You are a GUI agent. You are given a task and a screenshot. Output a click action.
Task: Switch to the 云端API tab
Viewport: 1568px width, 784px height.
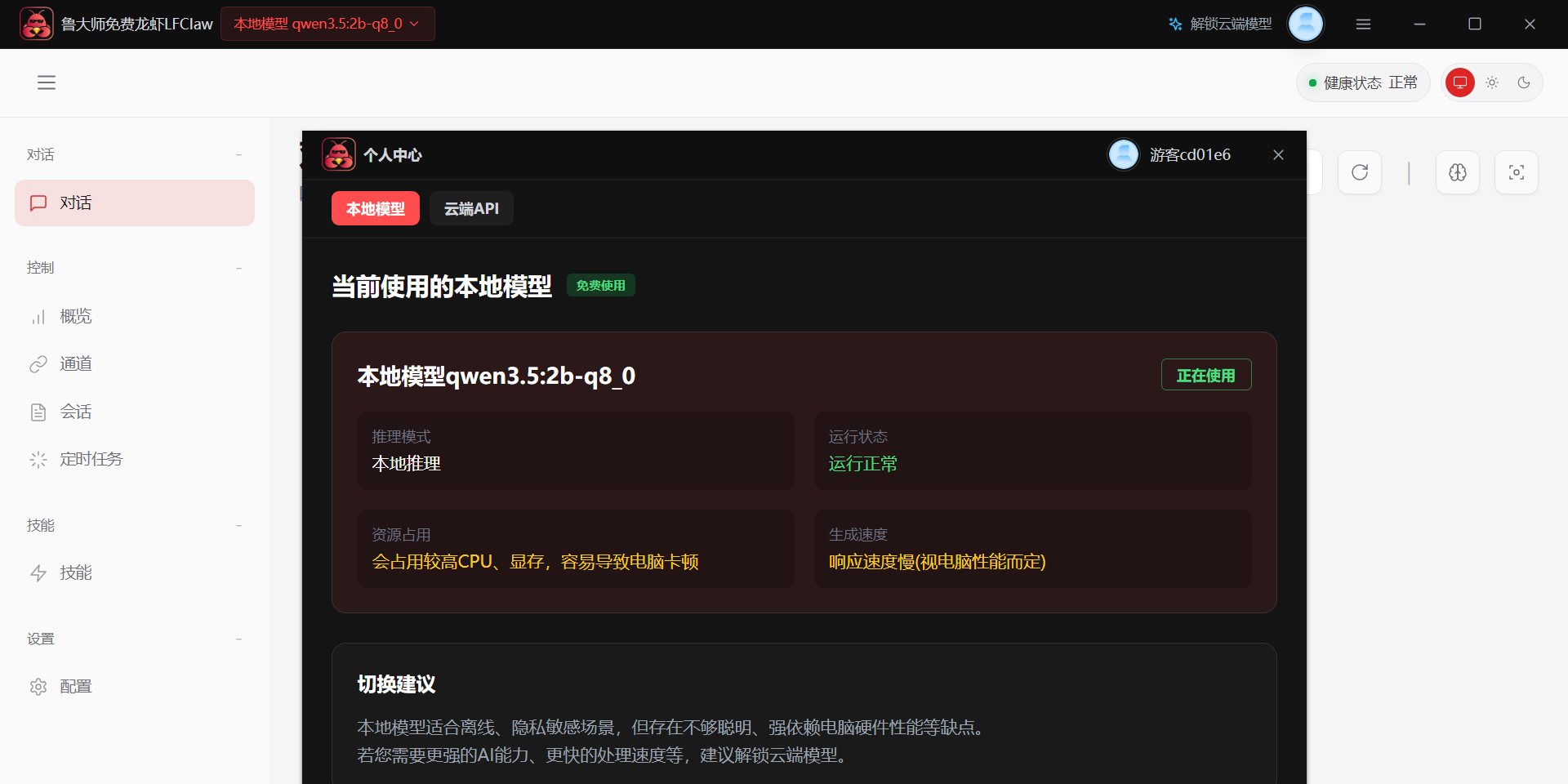coord(470,208)
